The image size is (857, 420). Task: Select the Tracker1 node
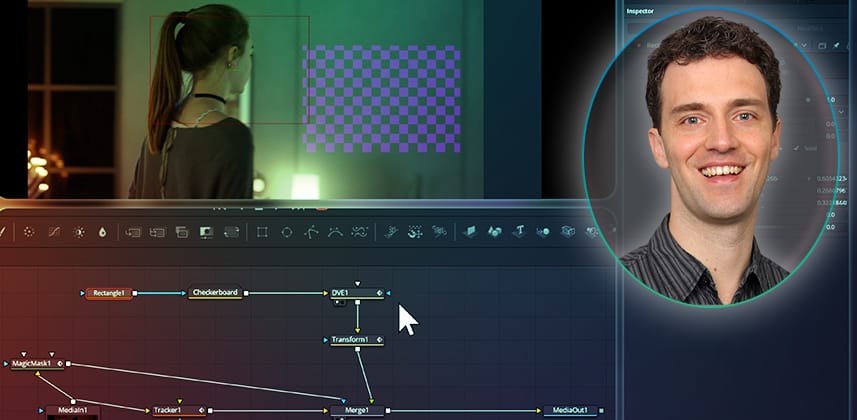point(179,410)
